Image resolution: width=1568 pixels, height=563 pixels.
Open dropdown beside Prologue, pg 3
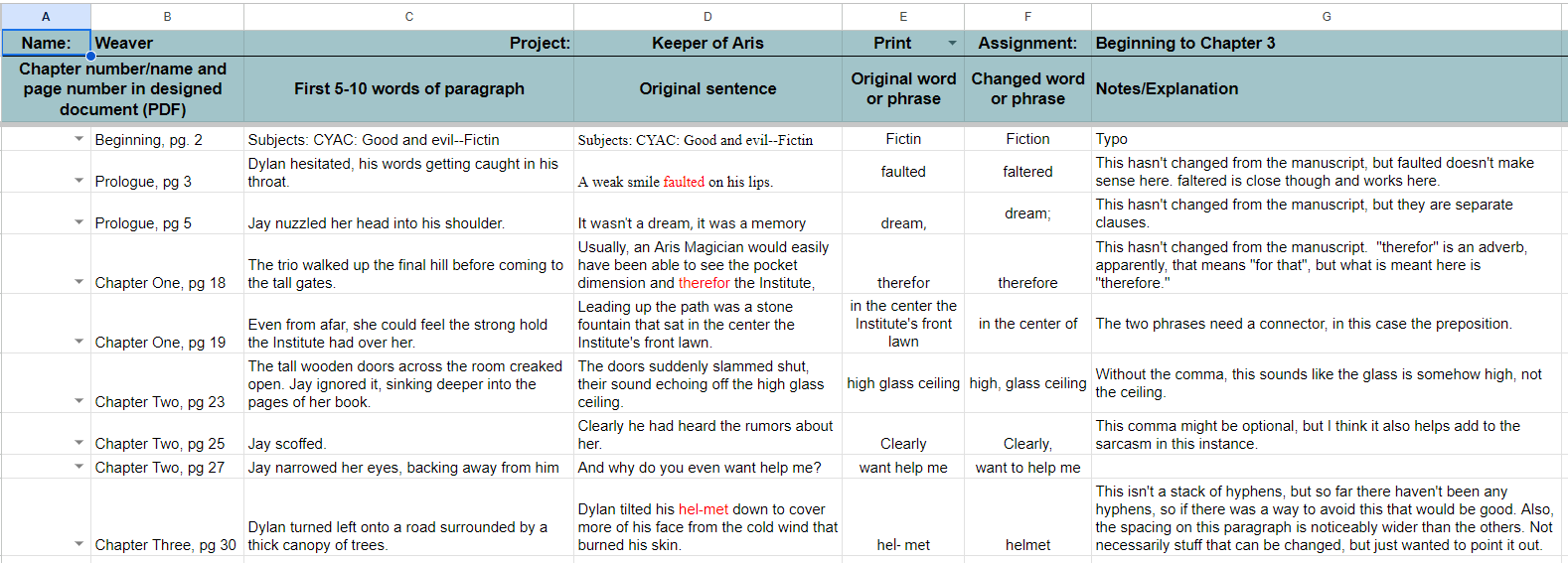point(79,182)
